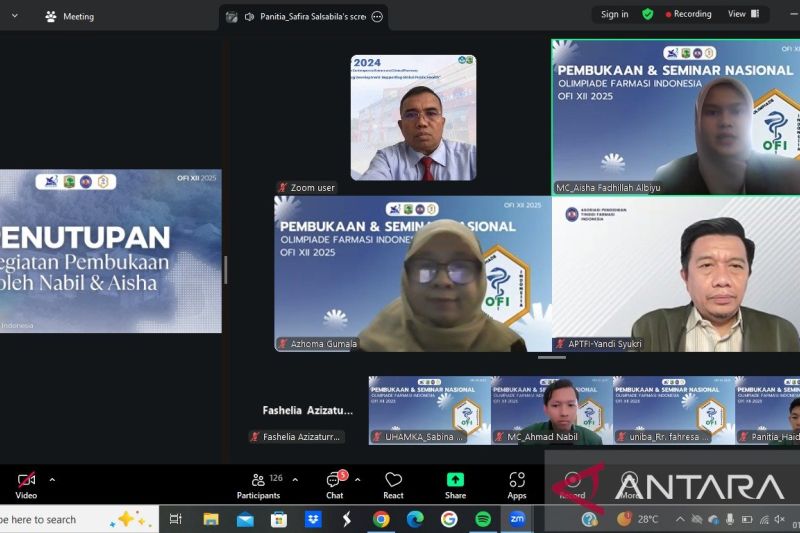
Task: Click the encryption shield icon
Action: pyautogui.click(x=648, y=14)
